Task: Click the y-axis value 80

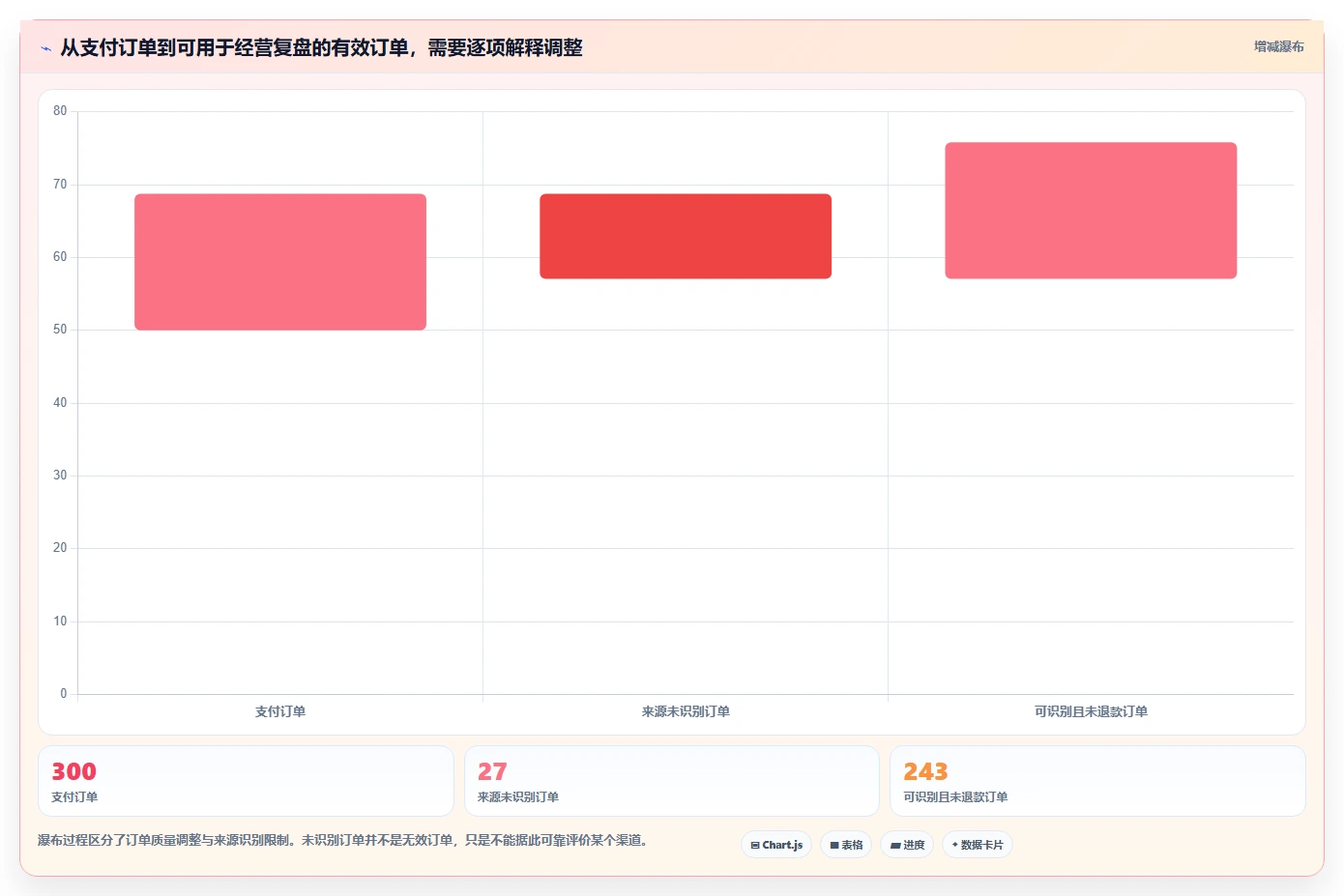Action: (x=60, y=111)
